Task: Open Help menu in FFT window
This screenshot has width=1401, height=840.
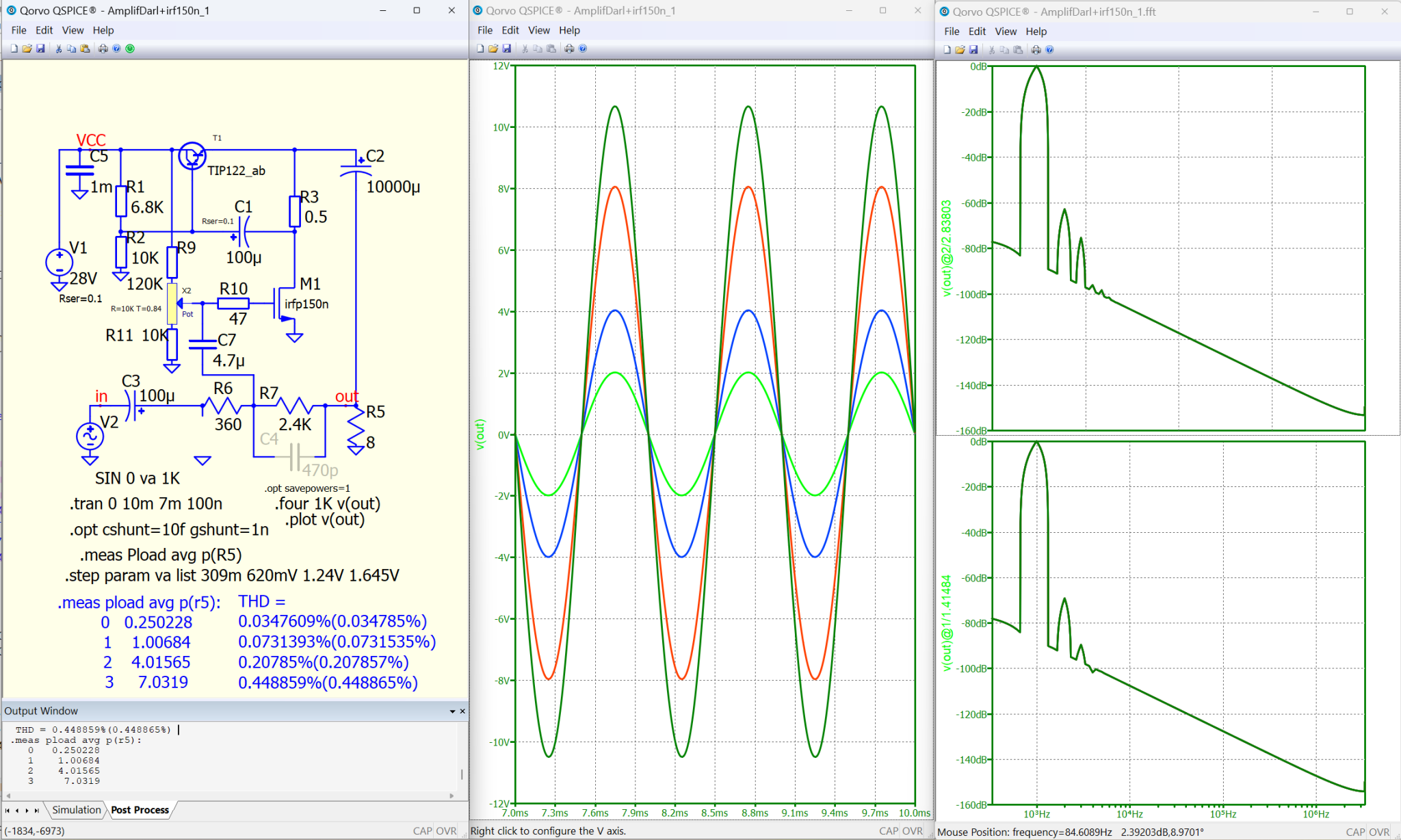Action: (x=1036, y=31)
